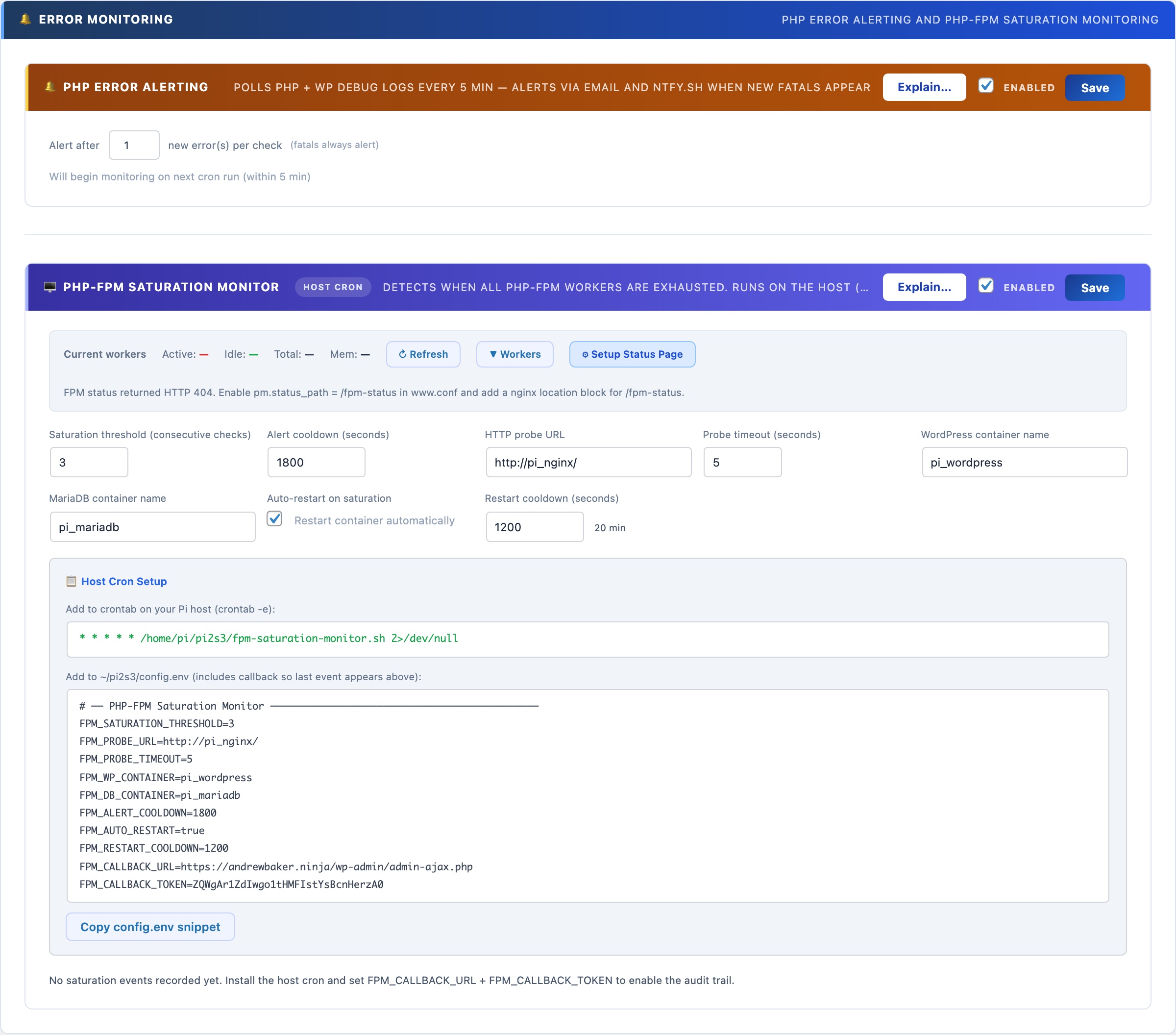Image resolution: width=1176 pixels, height=1035 pixels.
Task: Click the Idle workers indicator
Action: (x=241, y=354)
